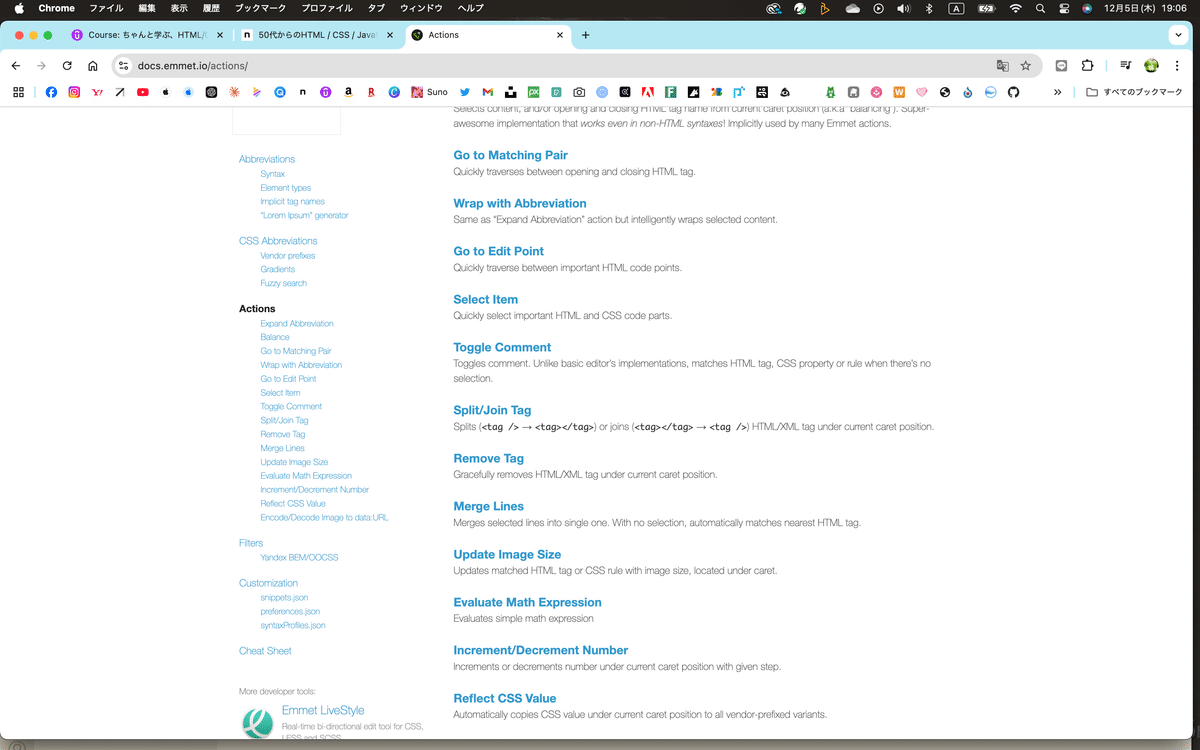Open snippets.json sidebar link
This screenshot has width=1200, height=750.
click(284, 597)
